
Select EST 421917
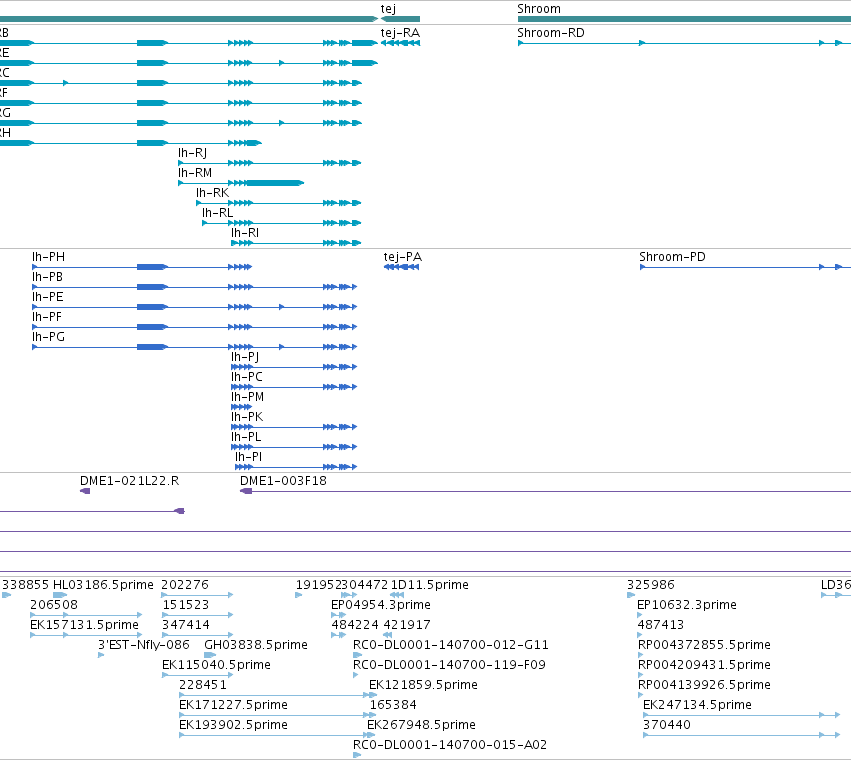(x=407, y=625)
